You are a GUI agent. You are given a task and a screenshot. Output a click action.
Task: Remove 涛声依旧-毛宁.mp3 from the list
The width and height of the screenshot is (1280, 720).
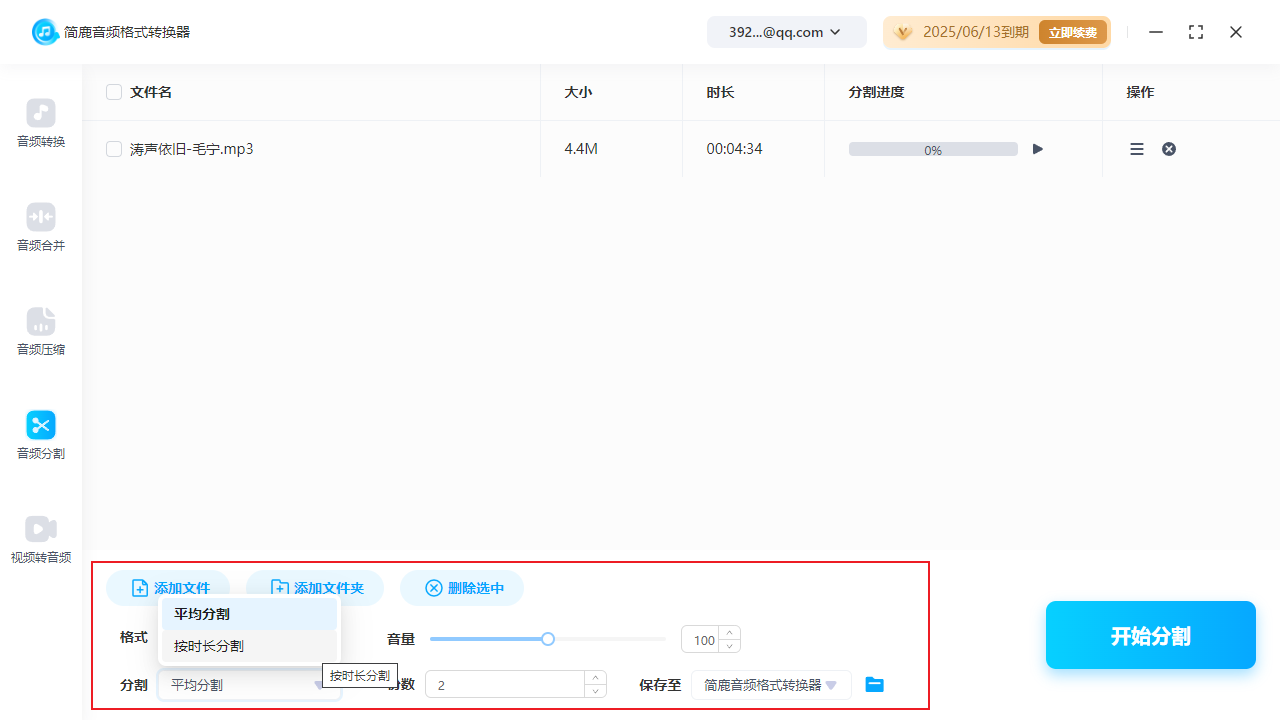[1168, 148]
